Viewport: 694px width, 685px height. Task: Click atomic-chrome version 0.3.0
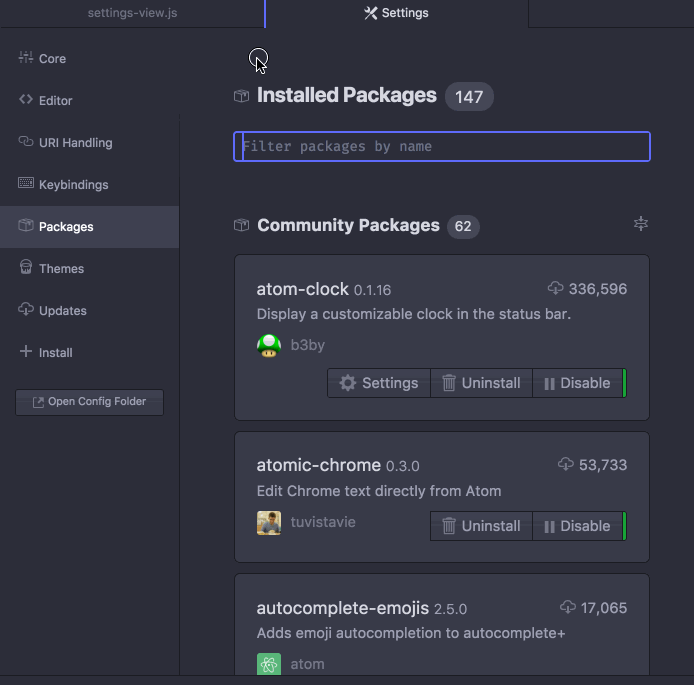pos(402,466)
